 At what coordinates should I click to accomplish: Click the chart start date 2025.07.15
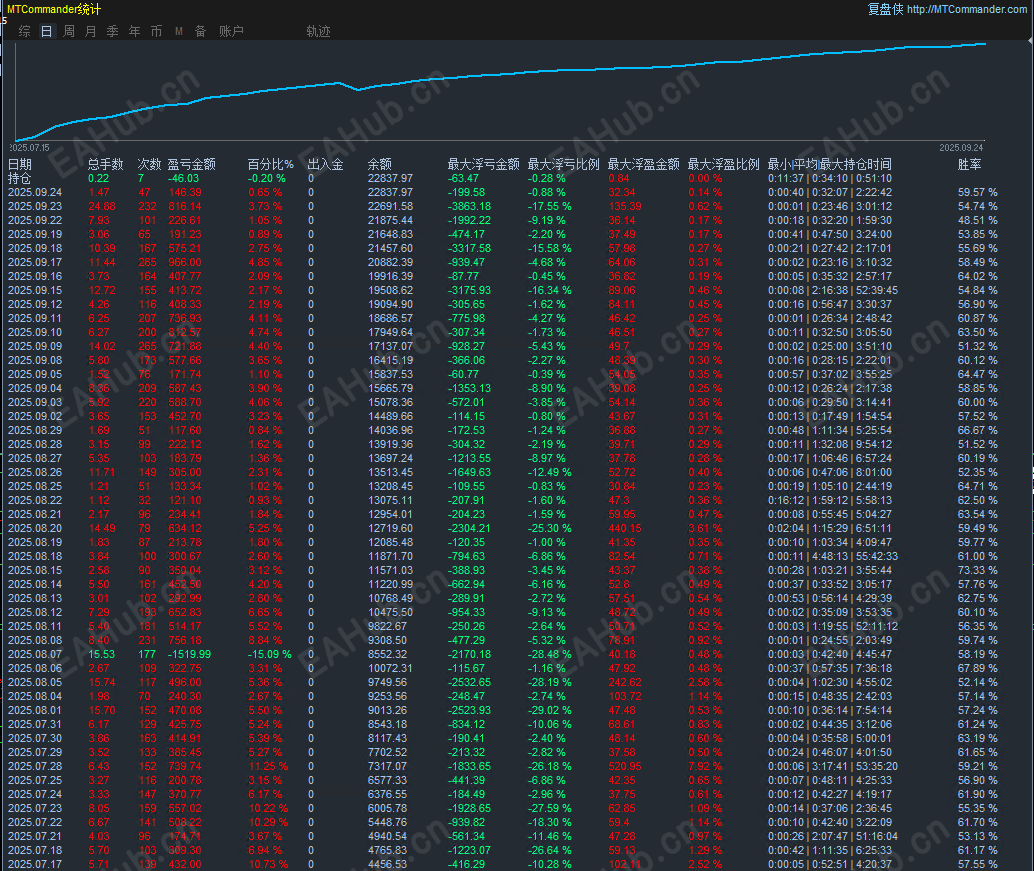tap(30, 148)
